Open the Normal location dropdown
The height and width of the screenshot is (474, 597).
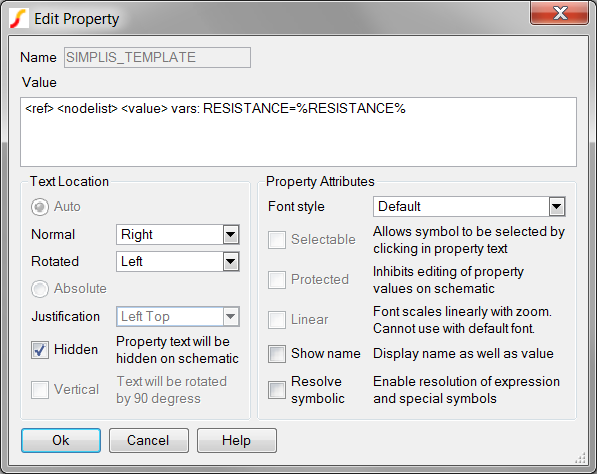178,235
